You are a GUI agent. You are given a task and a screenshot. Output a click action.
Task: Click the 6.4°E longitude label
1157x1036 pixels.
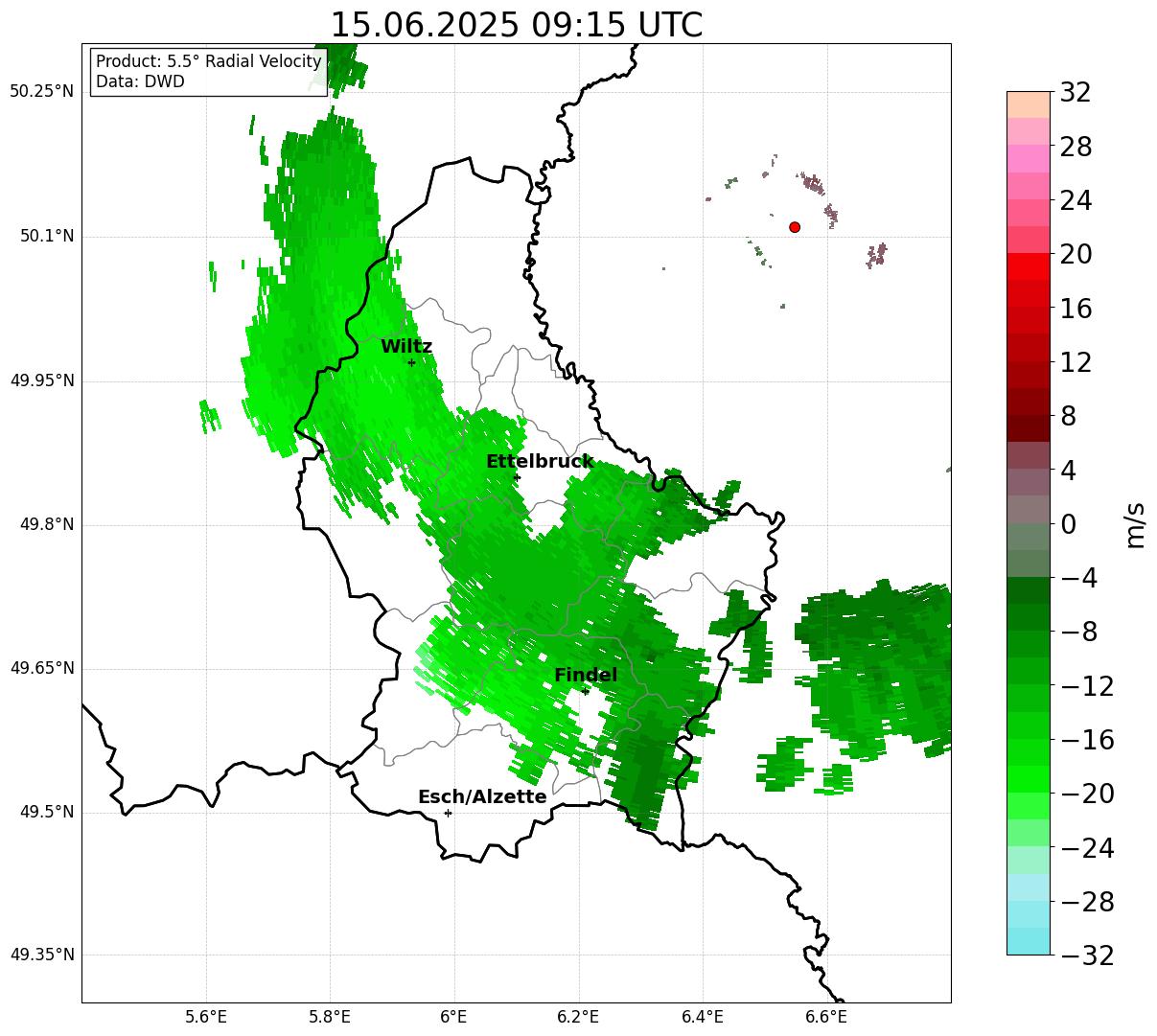tap(702, 1017)
